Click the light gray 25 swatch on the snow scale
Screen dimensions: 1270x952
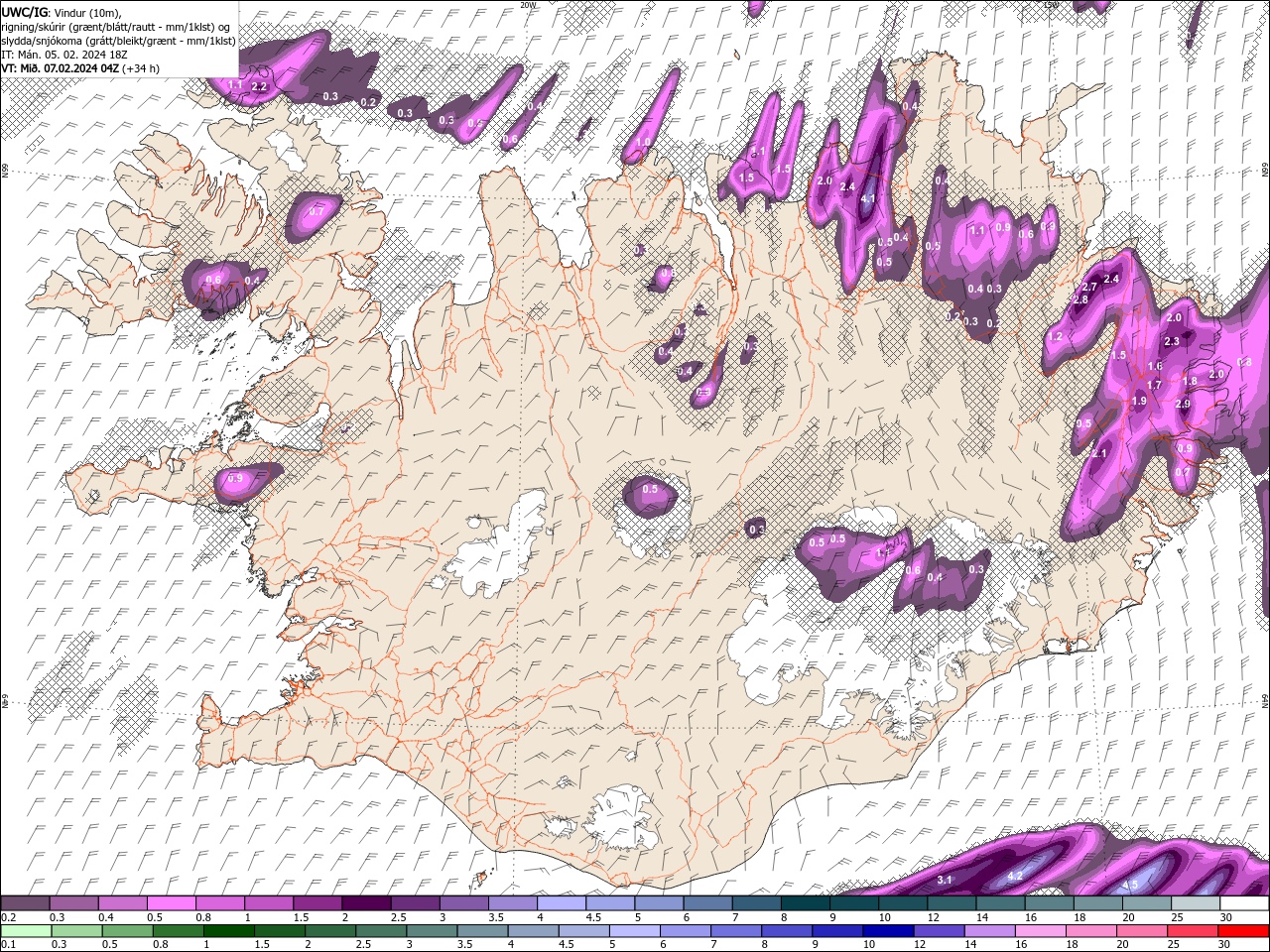coord(1196,903)
